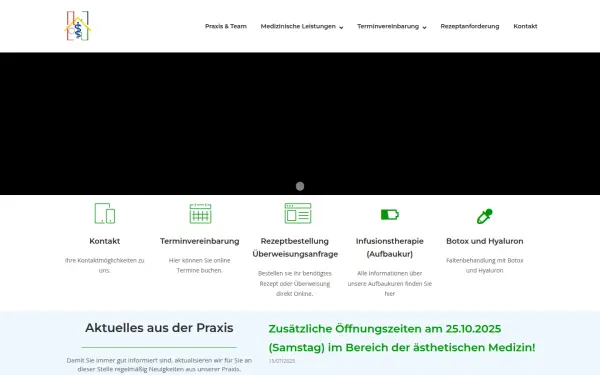Click the 'Aktuelles aus der Praxis' heading
Image resolution: width=600 pixels, height=375 pixels.
[159, 328]
